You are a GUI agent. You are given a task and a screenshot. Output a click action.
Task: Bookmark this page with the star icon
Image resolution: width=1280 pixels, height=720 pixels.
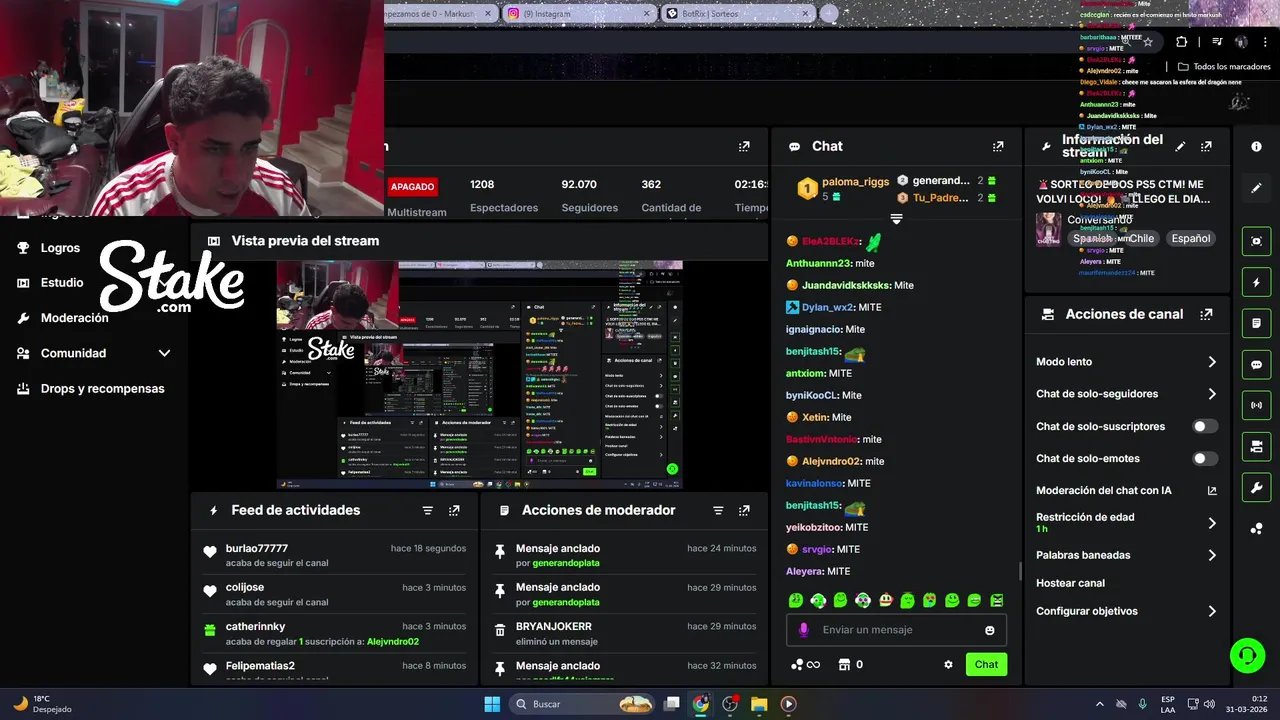point(1148,42)
